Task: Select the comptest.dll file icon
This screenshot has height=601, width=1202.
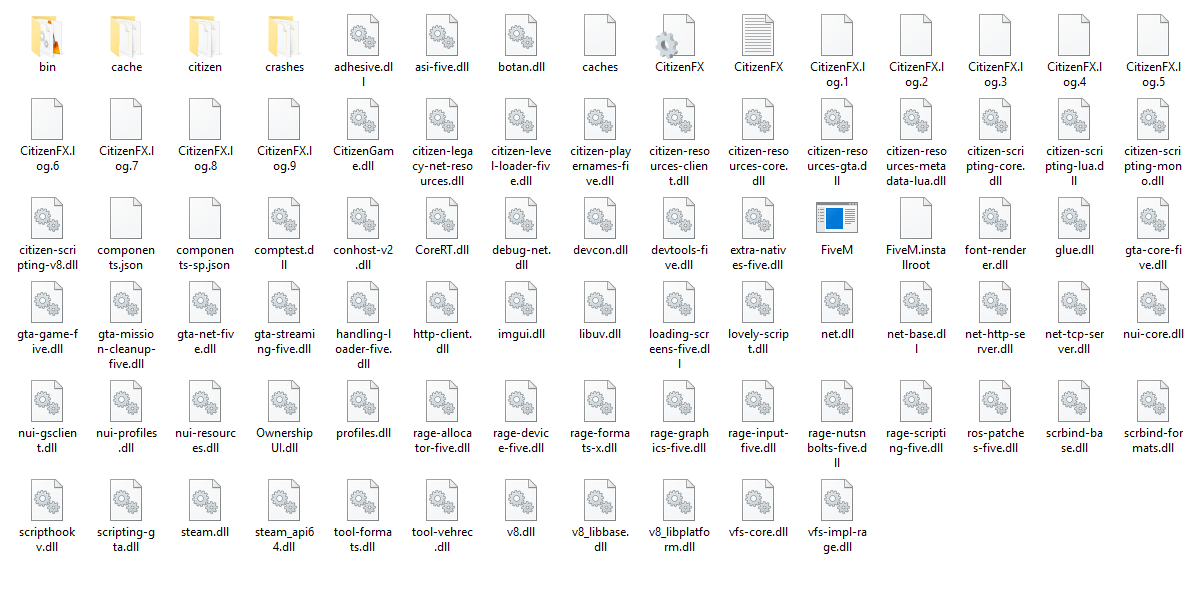Action: tap(285, 218)
